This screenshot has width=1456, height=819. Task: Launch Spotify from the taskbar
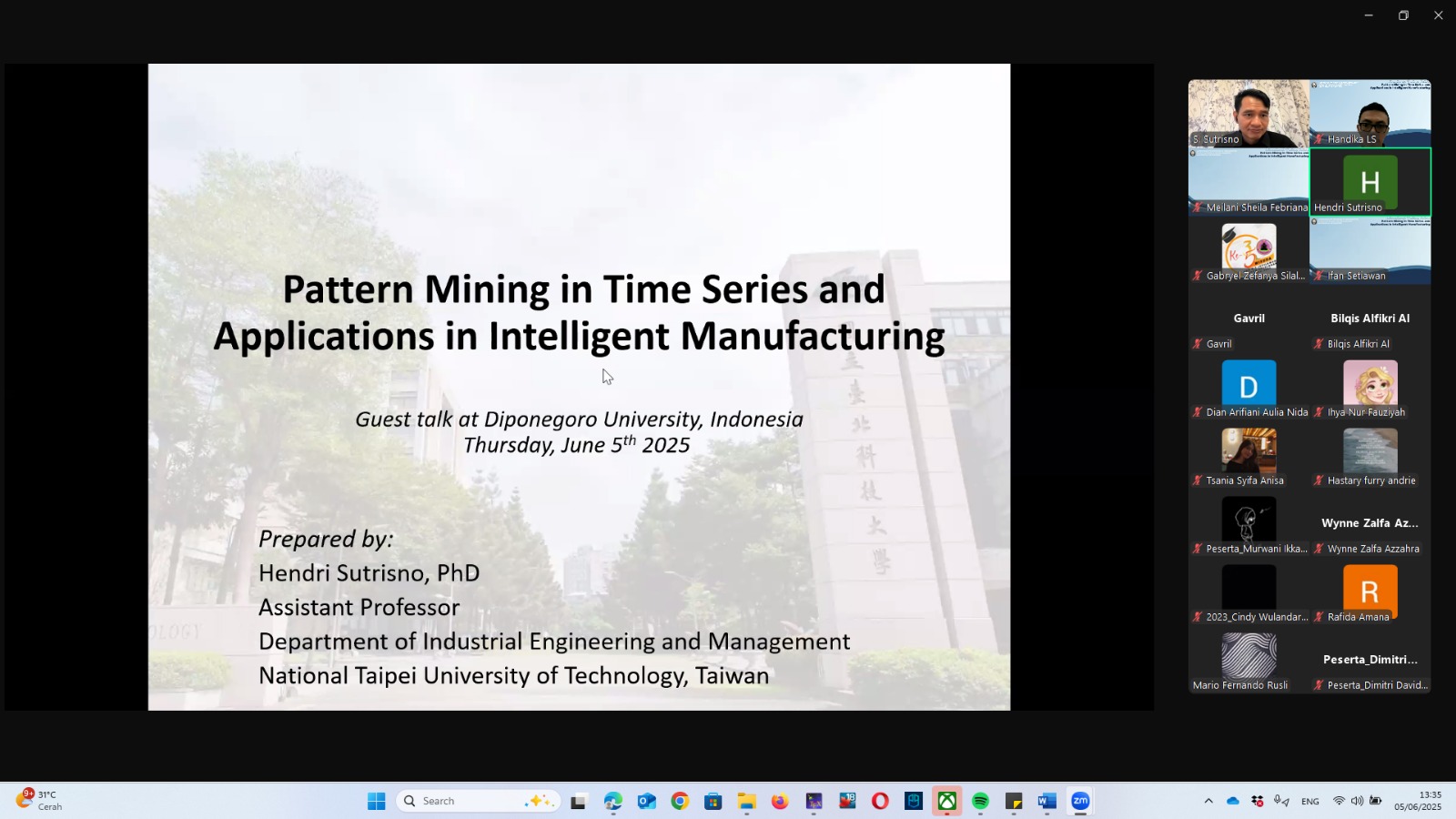[980, 801]
